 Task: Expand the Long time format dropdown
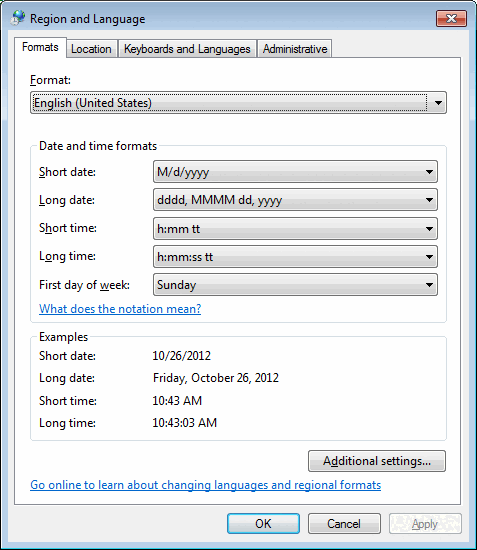coord(295,257)
